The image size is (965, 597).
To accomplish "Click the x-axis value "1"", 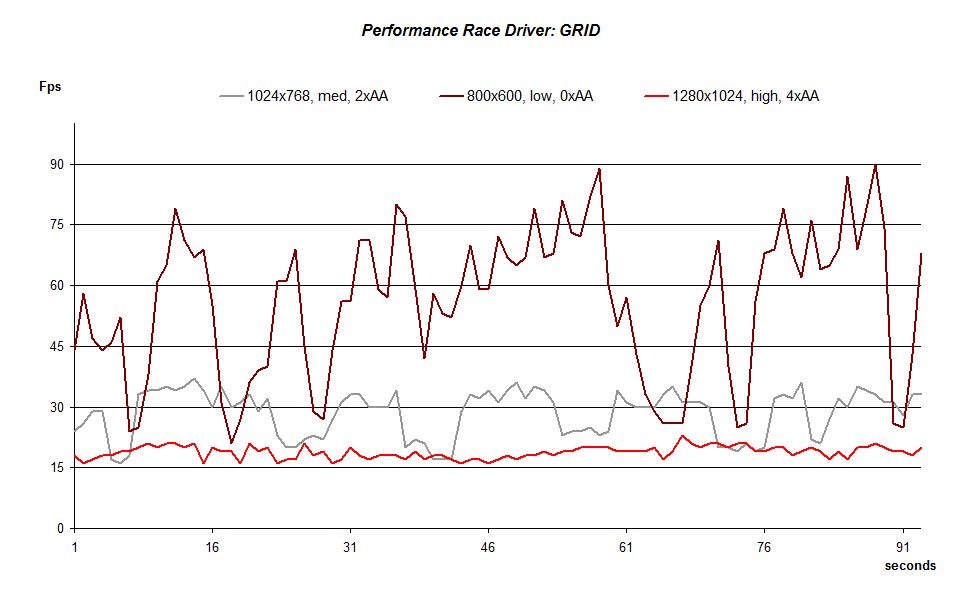I will [74, 548].
